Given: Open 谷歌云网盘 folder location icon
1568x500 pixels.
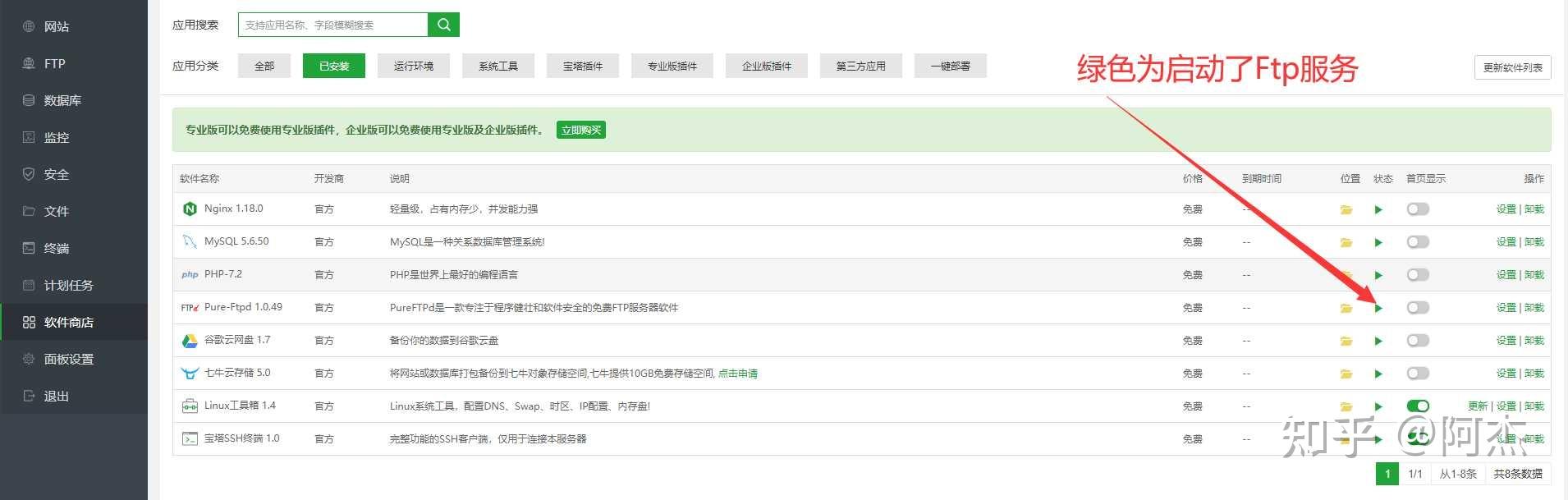Looking at the screenshot, I should pyautogui.click(x=1346, y=341).
